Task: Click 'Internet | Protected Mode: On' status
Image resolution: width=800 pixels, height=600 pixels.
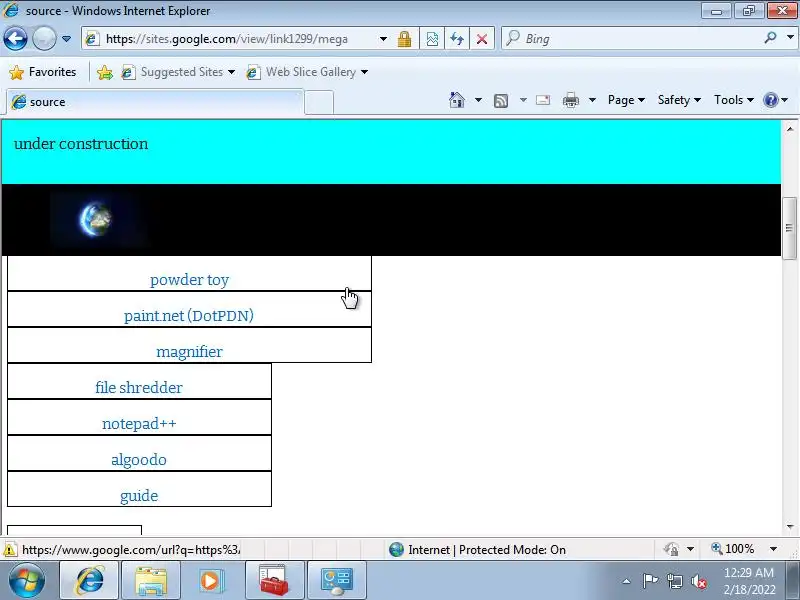Action: coord(478,549)
